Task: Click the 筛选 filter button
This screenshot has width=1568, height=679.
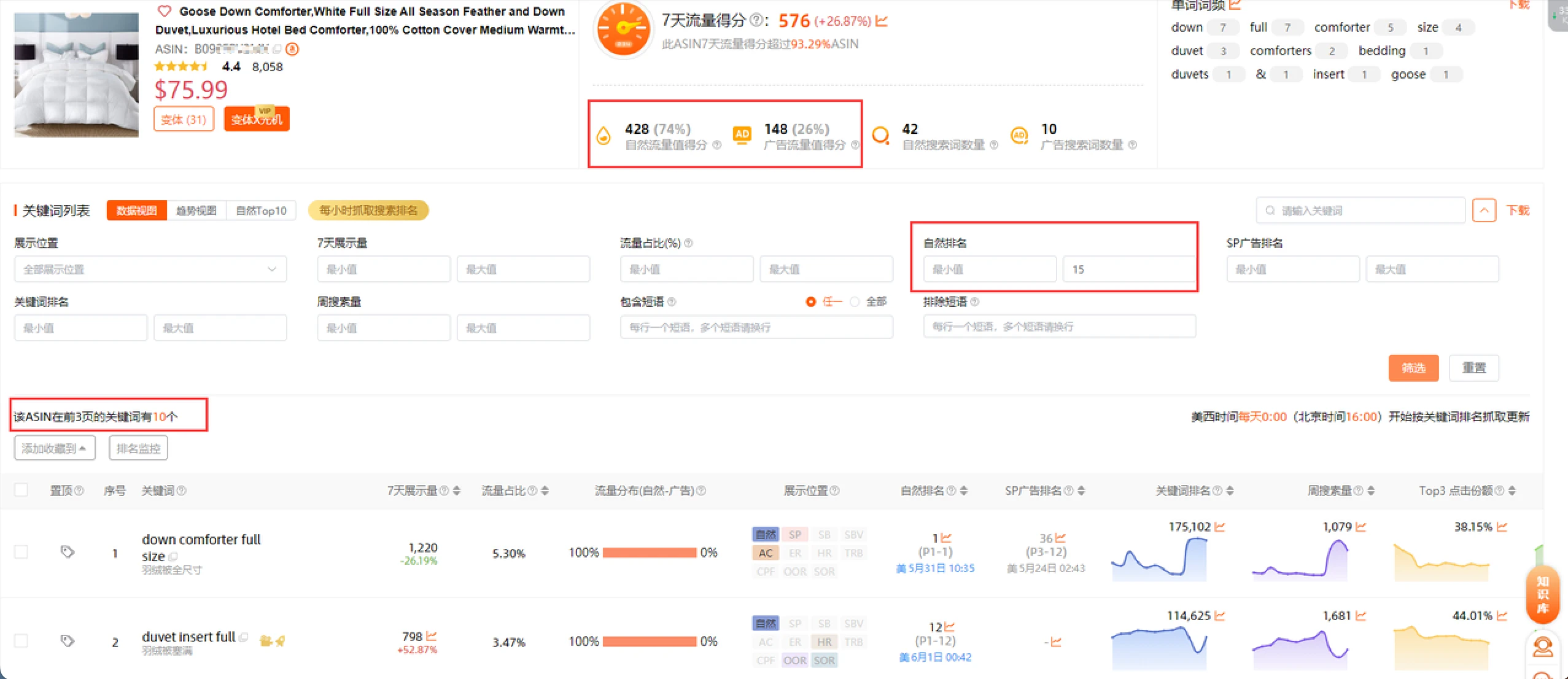Action: (x=1414, y=368)
